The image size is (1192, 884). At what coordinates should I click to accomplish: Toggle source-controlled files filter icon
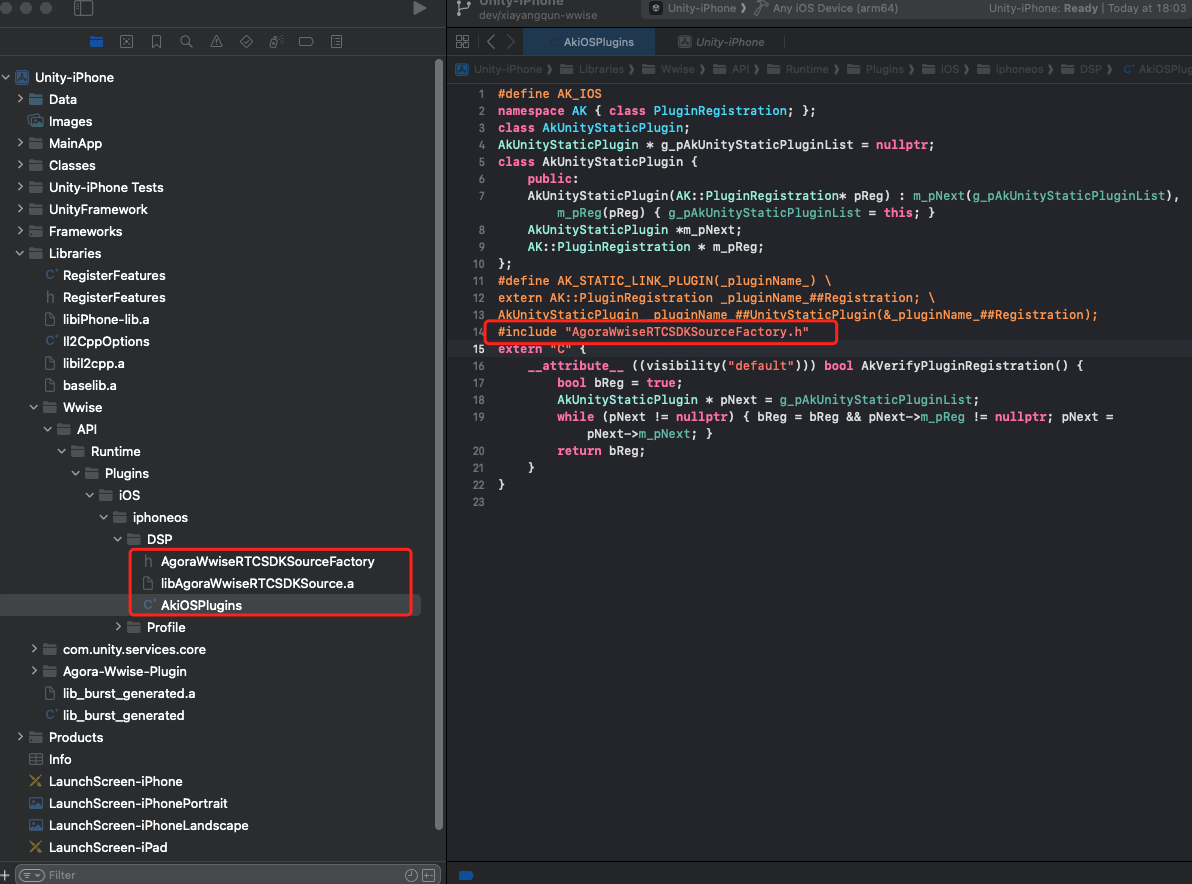pos(429,875)
